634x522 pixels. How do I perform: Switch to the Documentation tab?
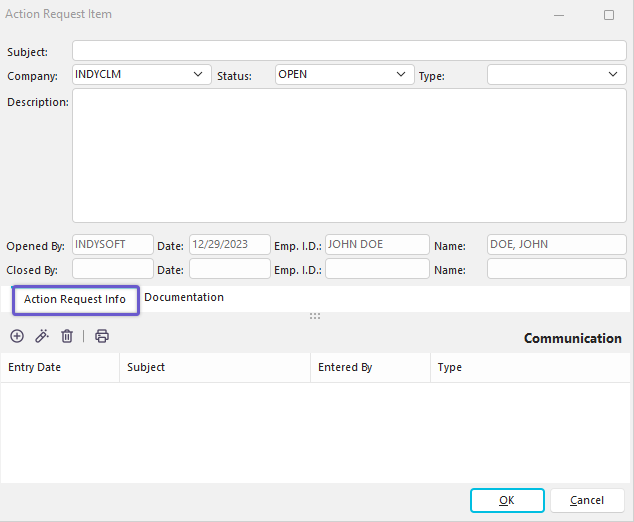(184, 298)
